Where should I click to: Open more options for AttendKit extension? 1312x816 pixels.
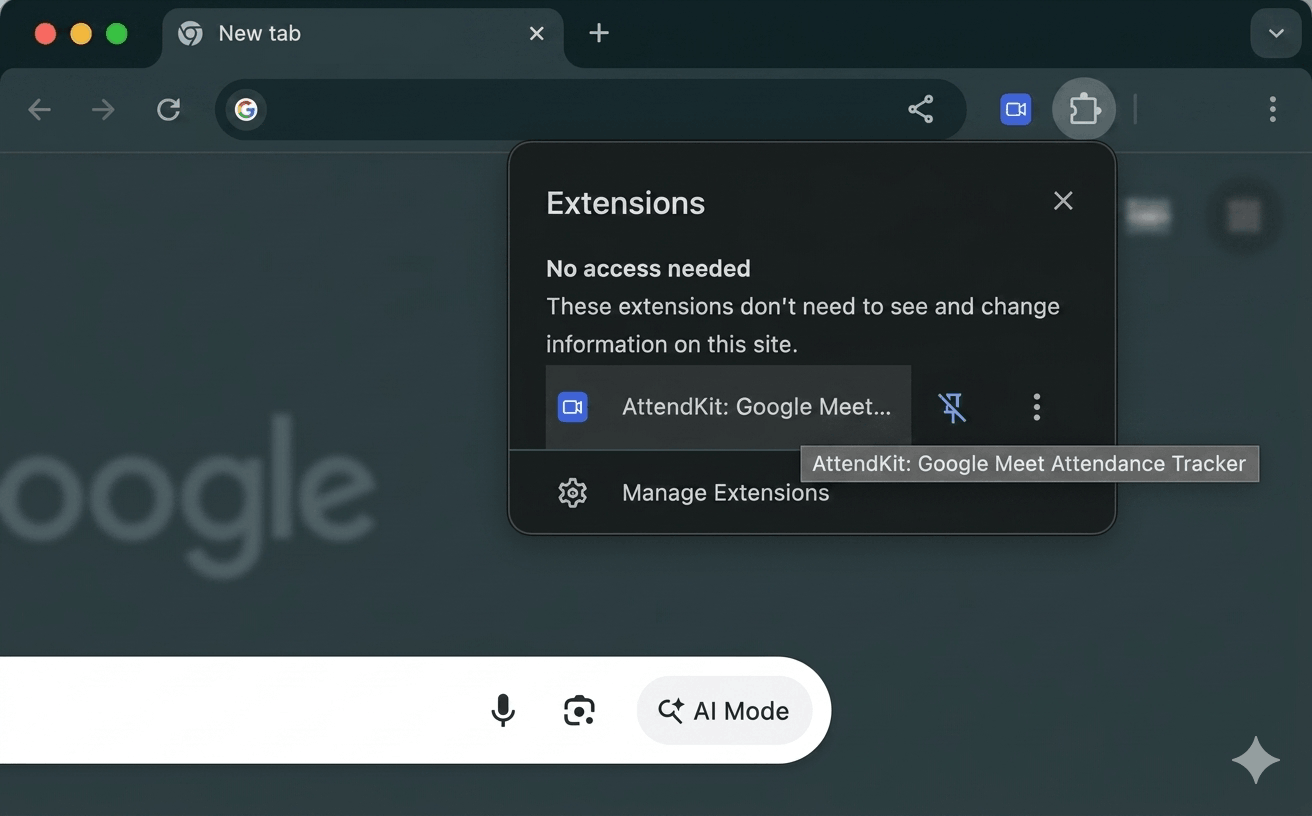pos(1036,407)
